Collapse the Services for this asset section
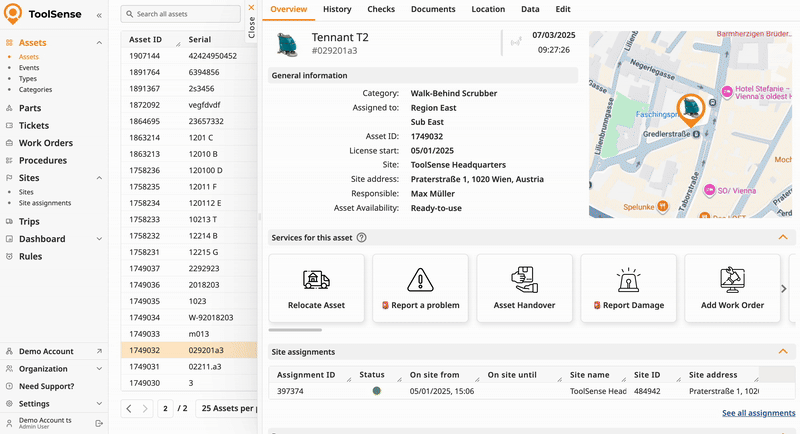Image resolution: width=800 pixels, height=434 pixels. pyautogui.click(x=783, y=238)
